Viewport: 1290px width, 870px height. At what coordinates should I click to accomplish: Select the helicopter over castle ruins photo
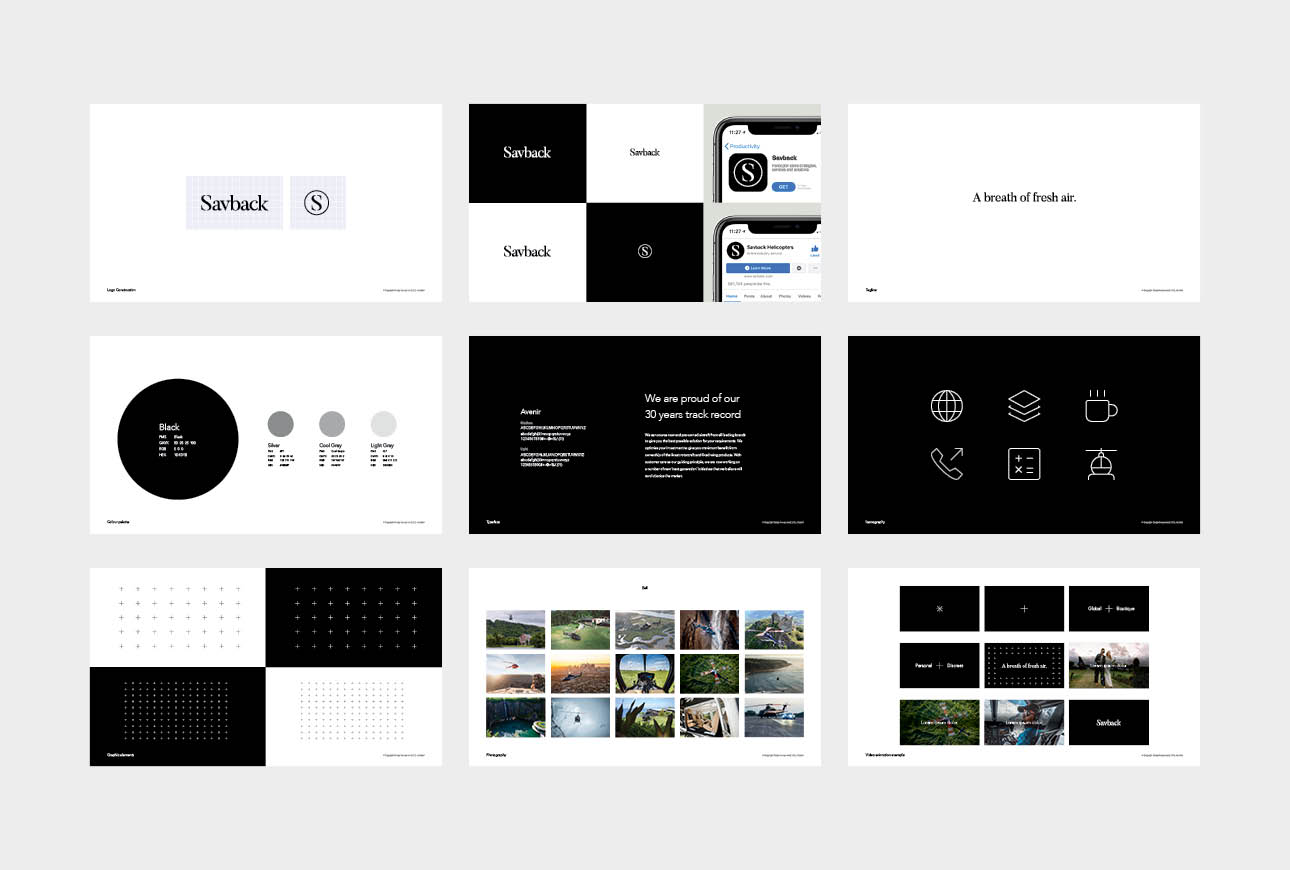click(774, 630)
